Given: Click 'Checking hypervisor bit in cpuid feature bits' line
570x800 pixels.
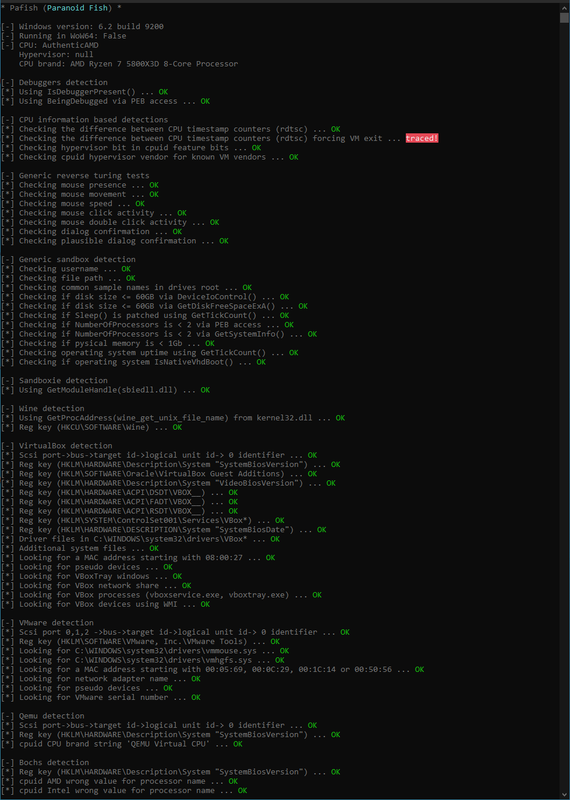Looking at the screenshot, I should [x=131, y=147].
